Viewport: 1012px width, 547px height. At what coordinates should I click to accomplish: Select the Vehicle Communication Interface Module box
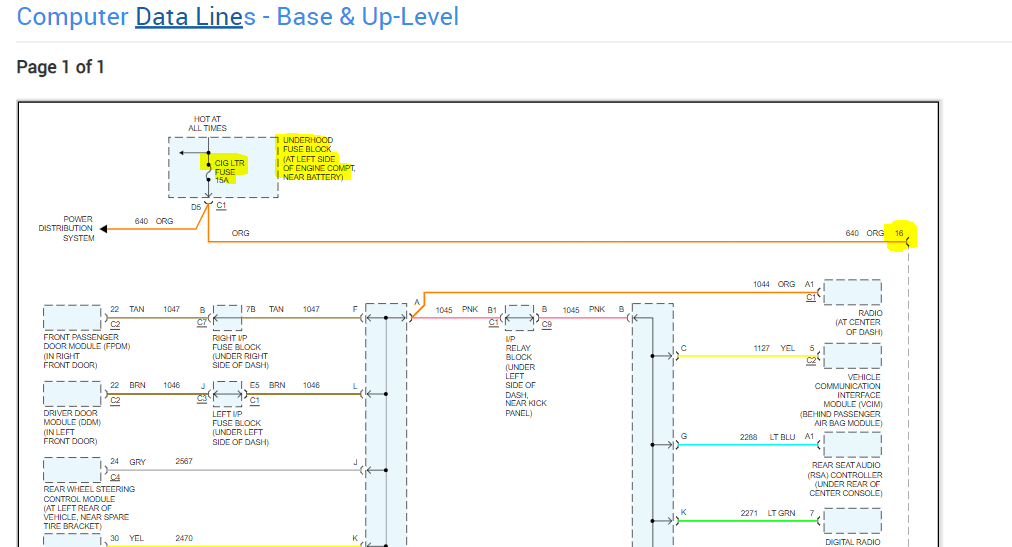[x=852, y=356]
